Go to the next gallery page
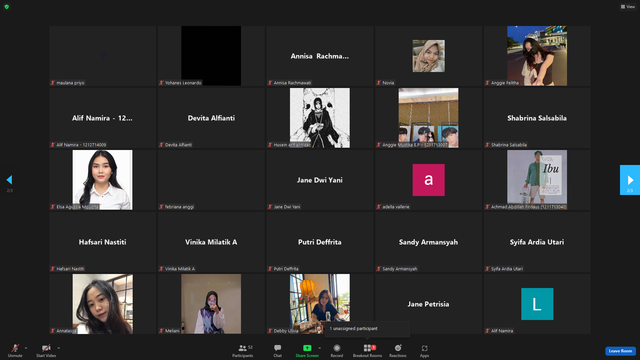 [x=630, y=180]
